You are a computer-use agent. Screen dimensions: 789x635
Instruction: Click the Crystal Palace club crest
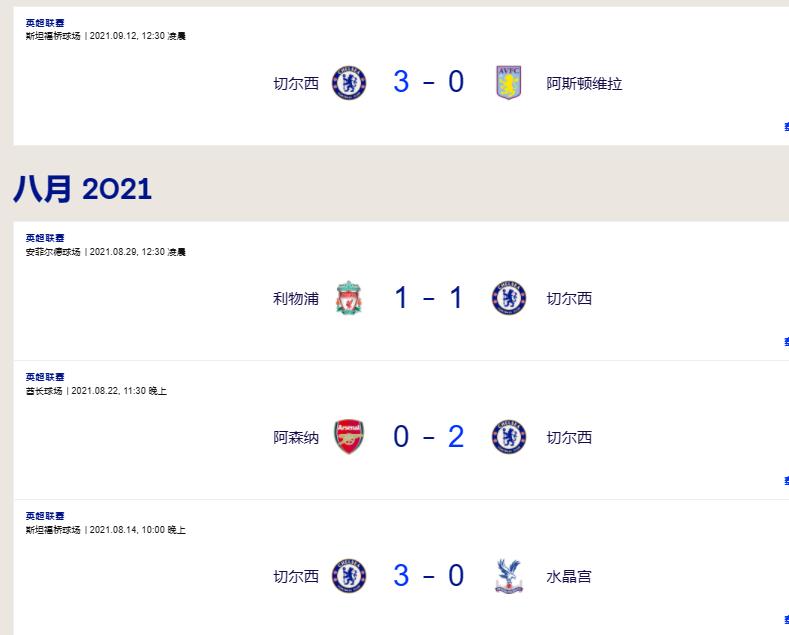[x=509, y=576]
